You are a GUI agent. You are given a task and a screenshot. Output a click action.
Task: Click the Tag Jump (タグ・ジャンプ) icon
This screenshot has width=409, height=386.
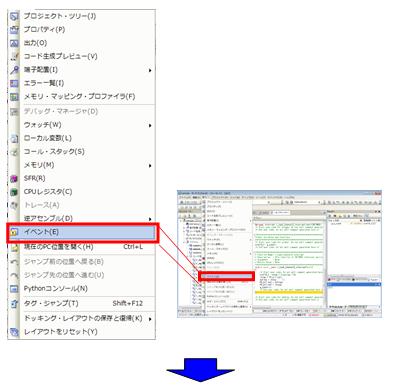pos(14,304)
